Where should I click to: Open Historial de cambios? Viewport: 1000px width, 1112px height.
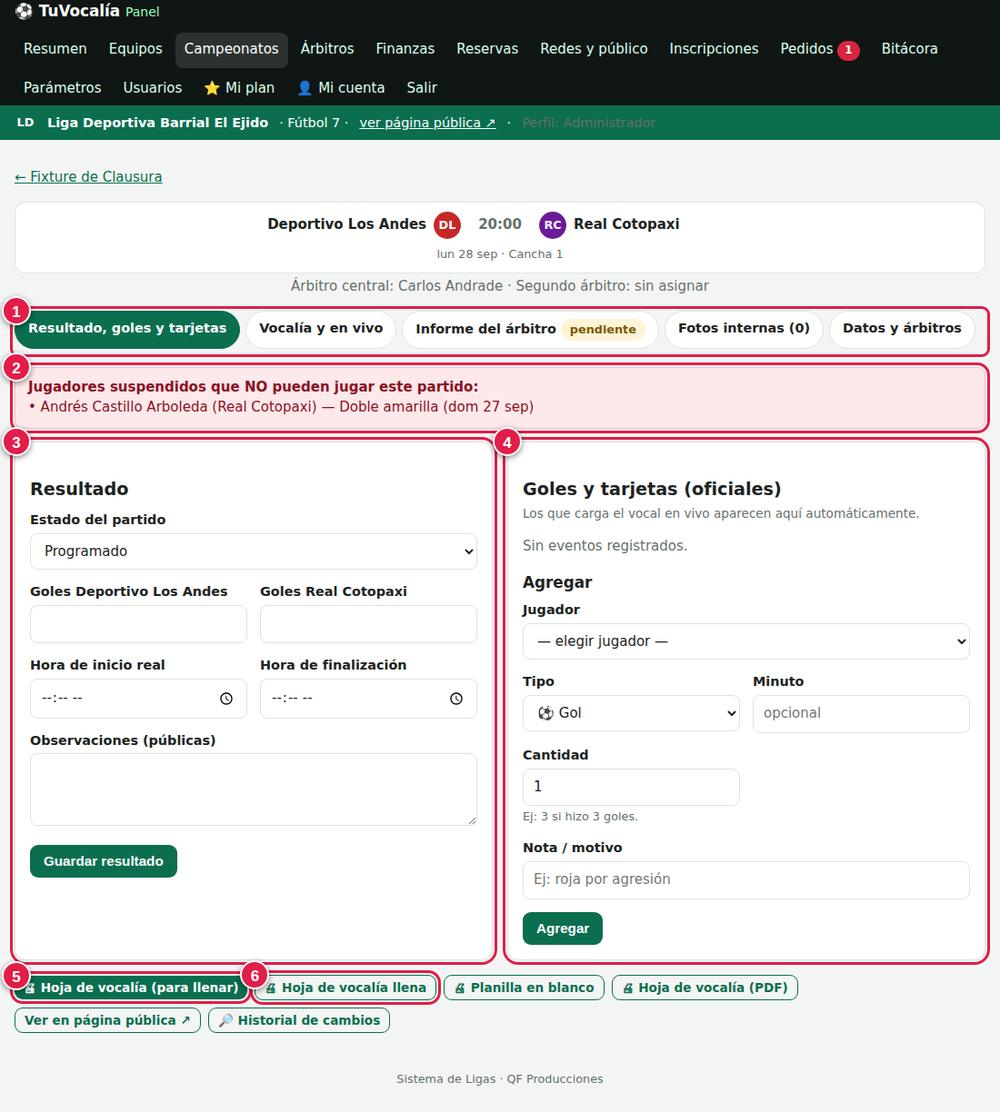(x=299, y=1021)
